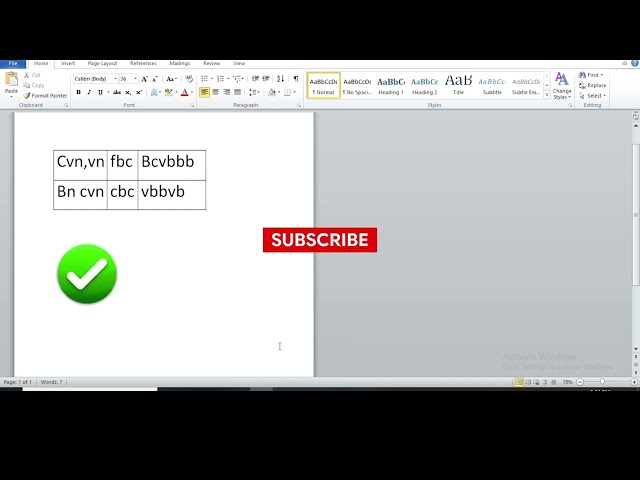640x480 pixels.
Task: Activate the Format Painter
Action: pos(45,96)
